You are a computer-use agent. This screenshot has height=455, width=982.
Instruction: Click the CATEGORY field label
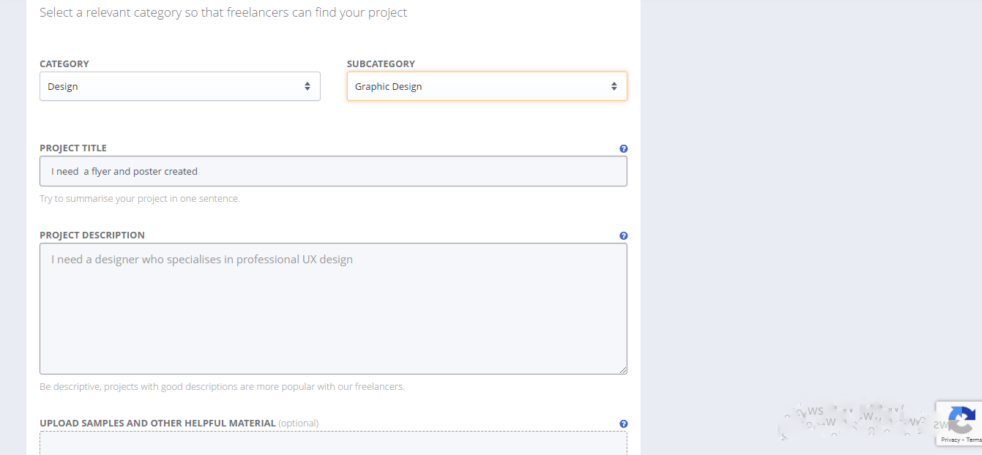pyautogui.click(x=64, y=64)
